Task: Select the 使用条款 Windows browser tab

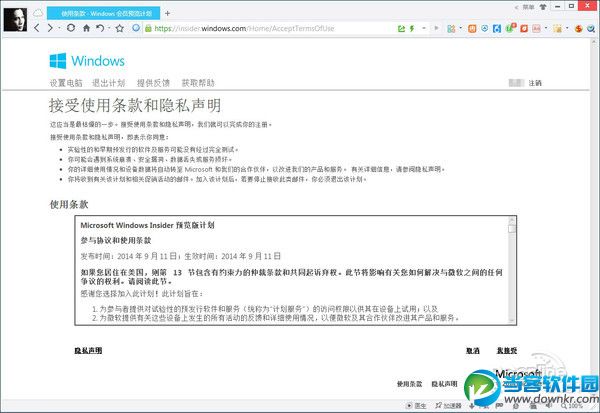Action: pos(103,13)
